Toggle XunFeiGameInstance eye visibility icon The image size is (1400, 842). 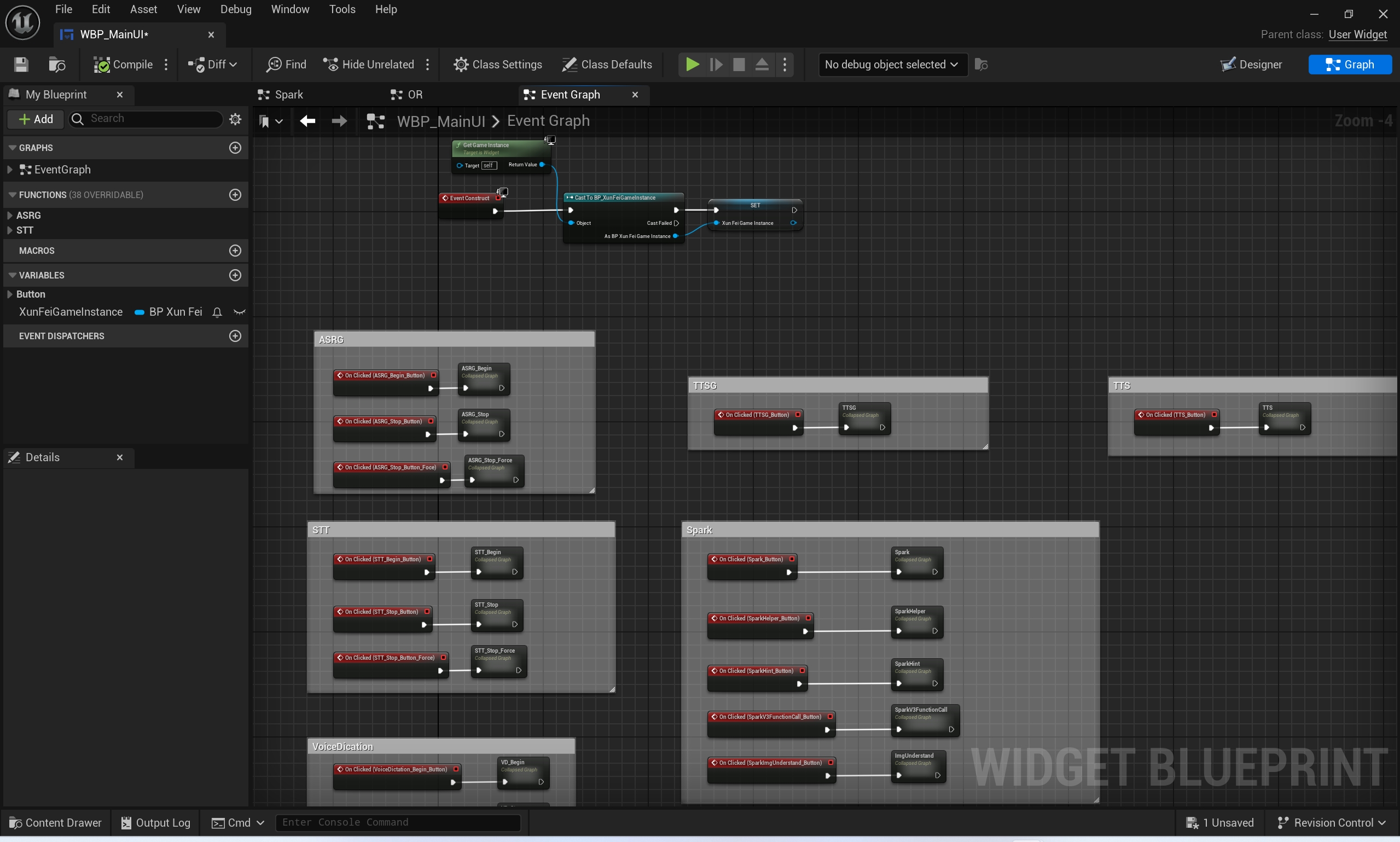coord(240,312)
